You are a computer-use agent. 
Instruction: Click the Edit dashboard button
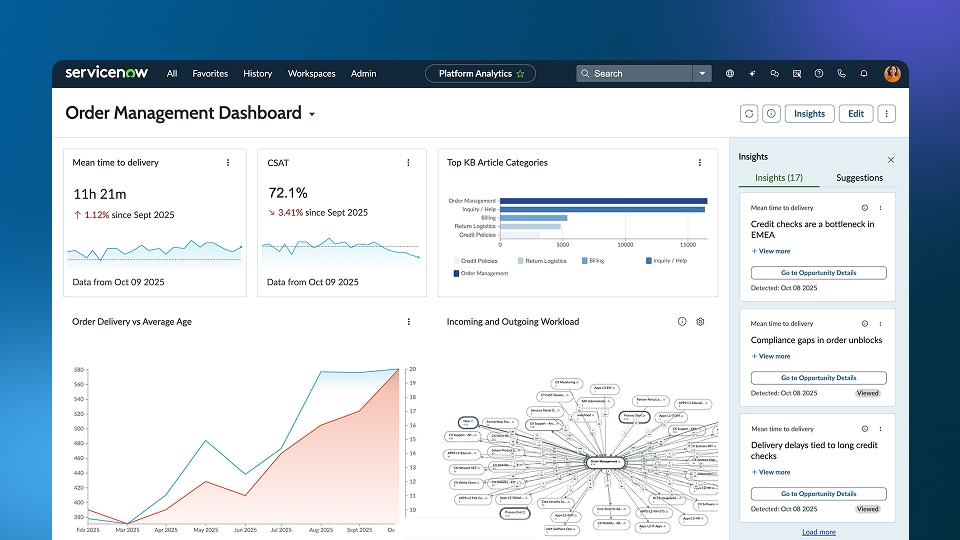tap(856, 113)
